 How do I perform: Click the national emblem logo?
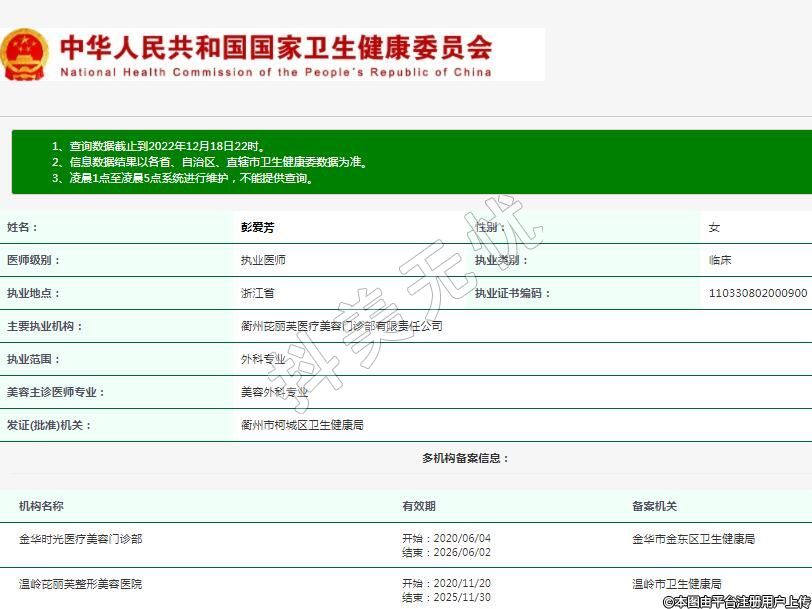coord(24,54)
